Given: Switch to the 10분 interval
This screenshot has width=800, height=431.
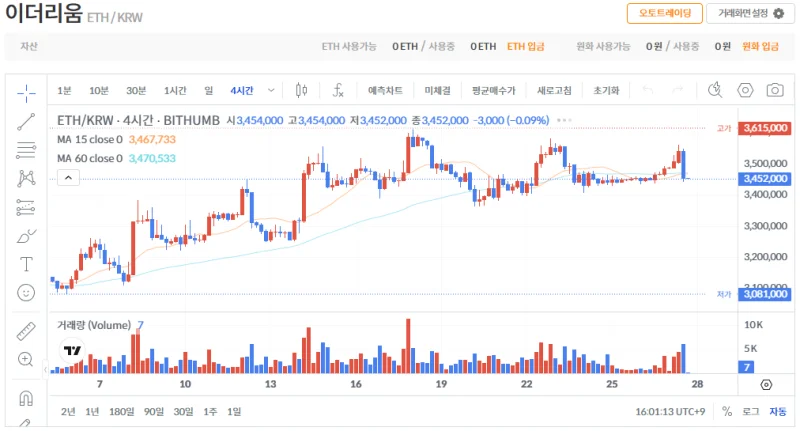Looking at the screenshot, I should tap(98, 91).
